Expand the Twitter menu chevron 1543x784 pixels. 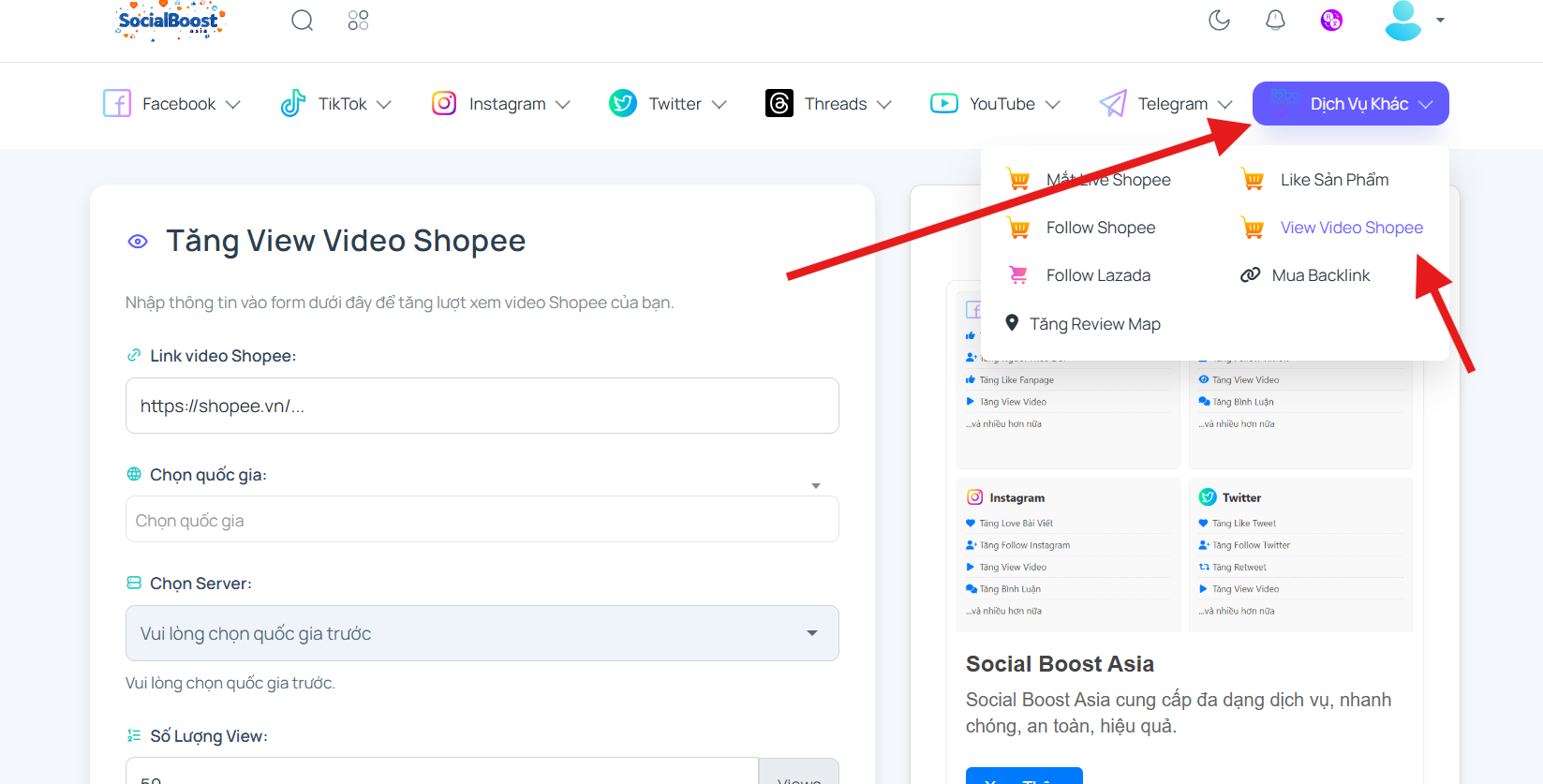click(x=719, y=104)
